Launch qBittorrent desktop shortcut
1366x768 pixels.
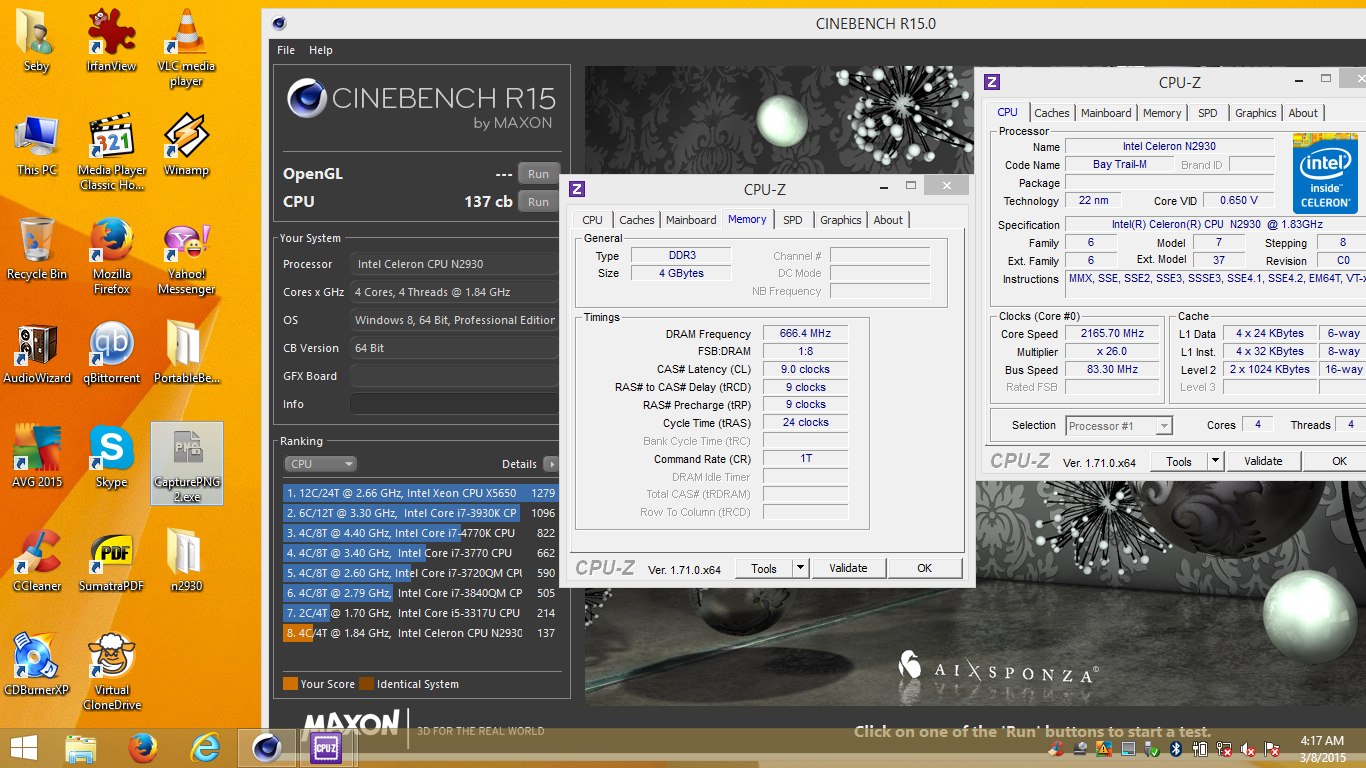point(112,354)
